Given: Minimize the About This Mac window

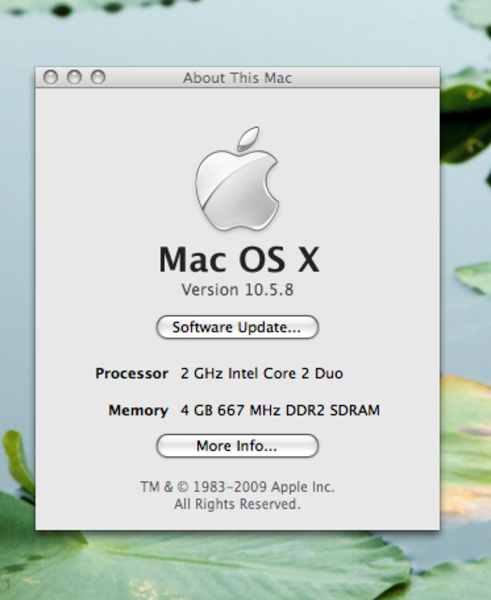Looking at the screenshot, I should [74, 77].
